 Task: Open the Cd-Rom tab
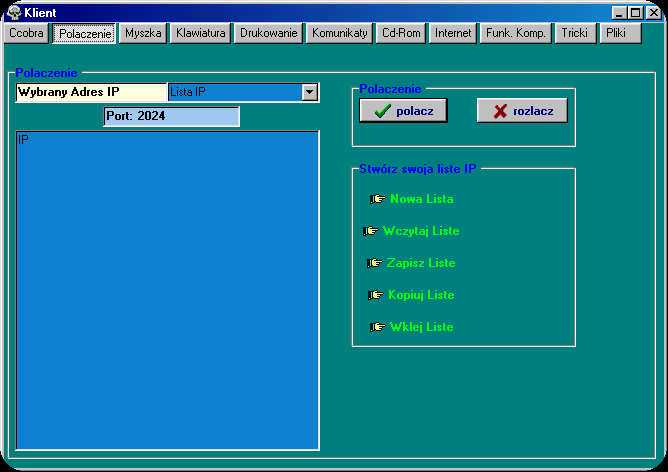pyautogui.click(x=402, y=33)
